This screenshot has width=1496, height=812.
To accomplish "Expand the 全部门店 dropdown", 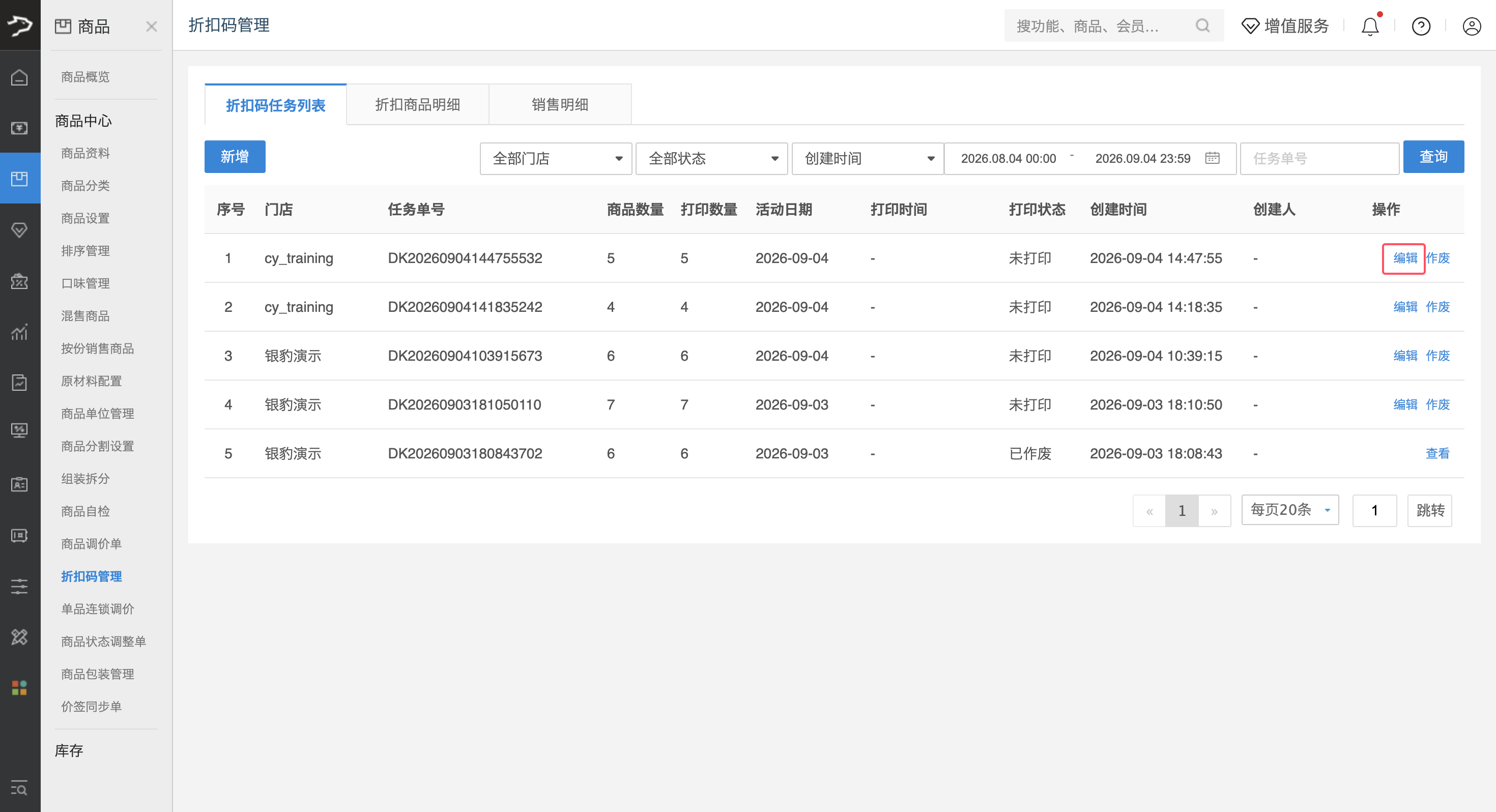I will click(x=556, y=159).
